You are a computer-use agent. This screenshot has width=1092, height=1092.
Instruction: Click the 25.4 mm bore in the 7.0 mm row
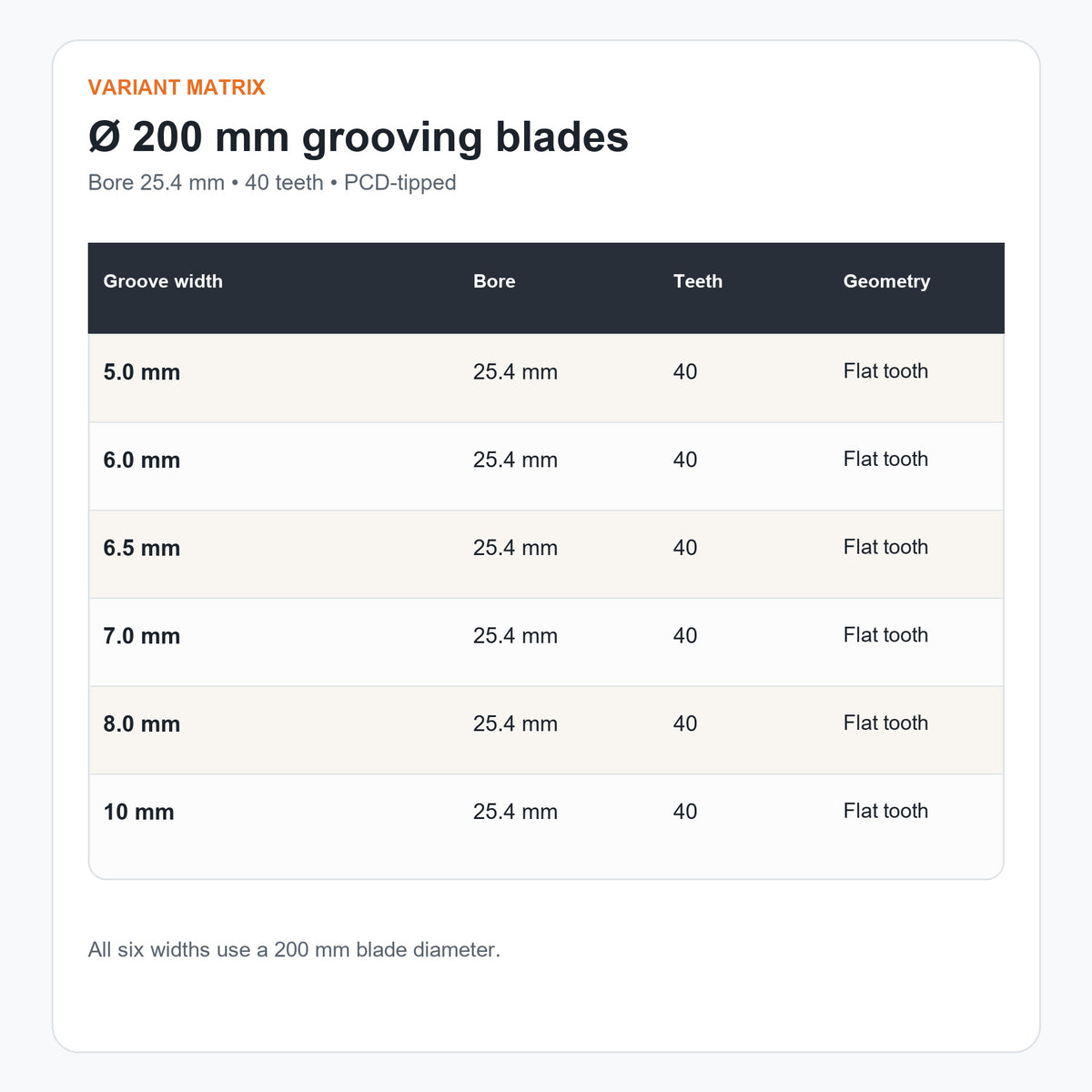coord(515,636)
